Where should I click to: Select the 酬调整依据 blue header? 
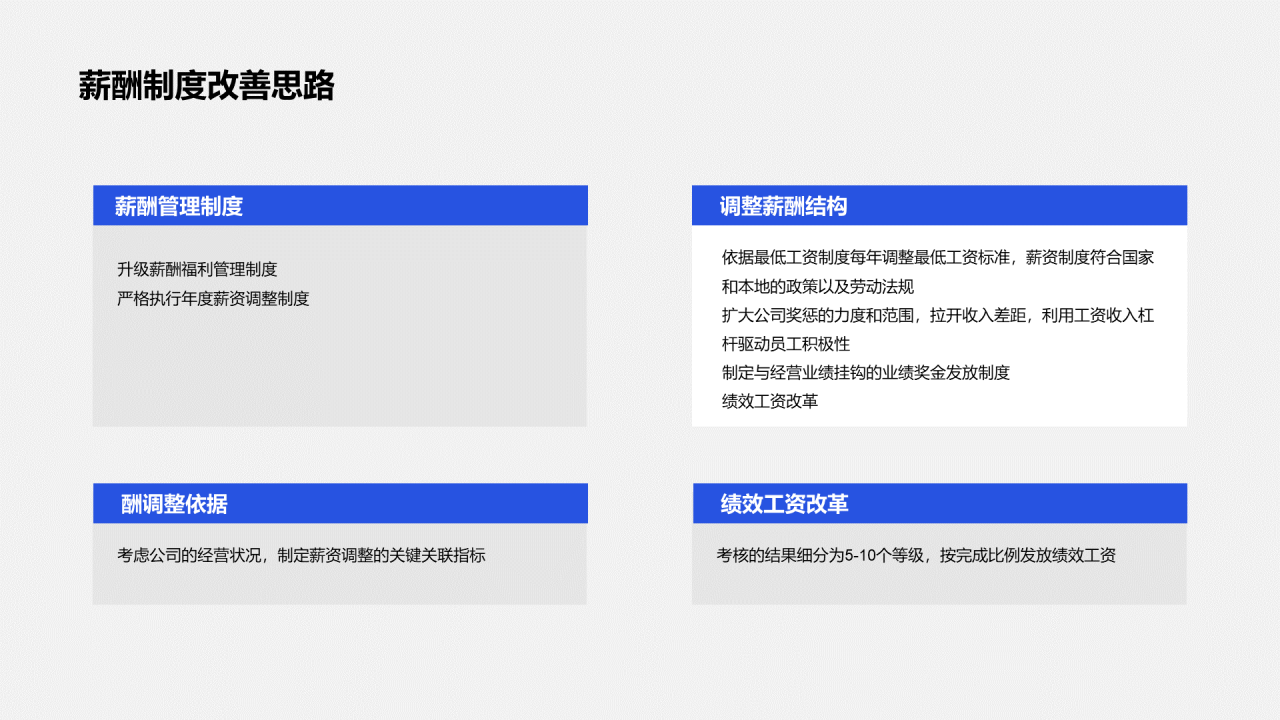point(340,504)
